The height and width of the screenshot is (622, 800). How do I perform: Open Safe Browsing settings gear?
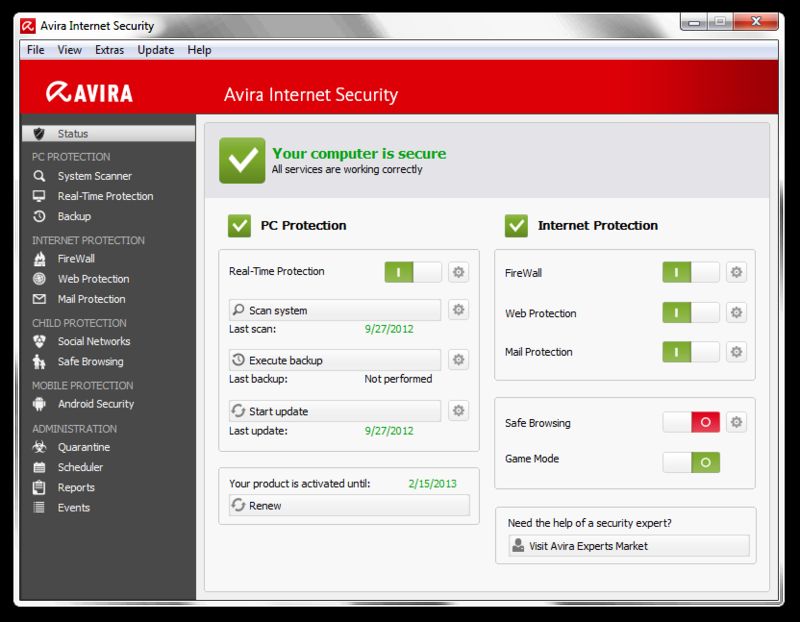pyautogui.click(x=736, y=422)
